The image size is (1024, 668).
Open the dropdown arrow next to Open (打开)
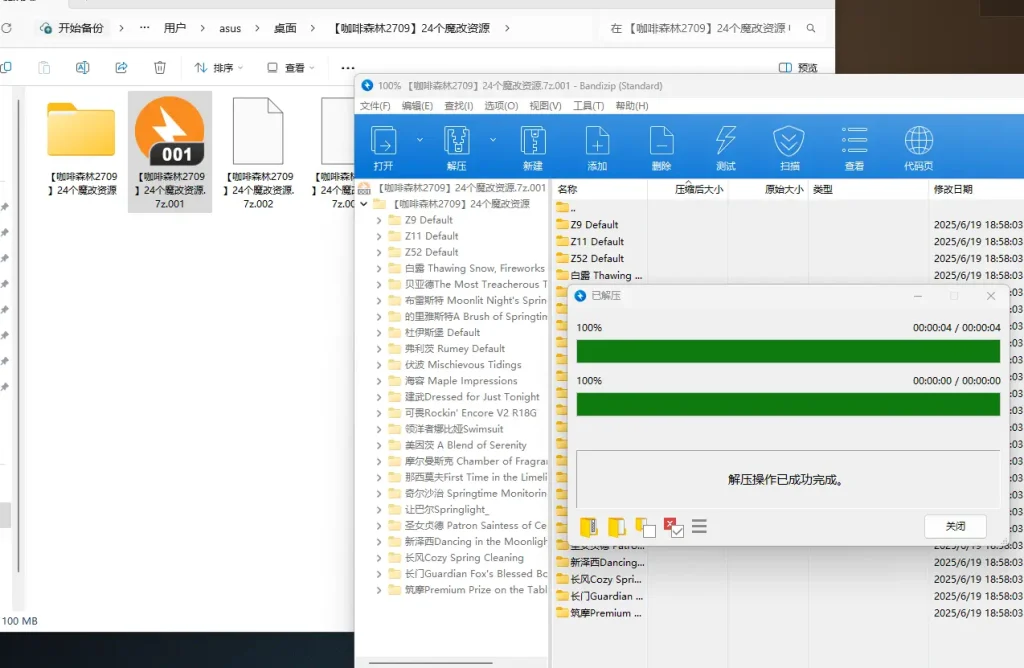[x=420, y=140]
